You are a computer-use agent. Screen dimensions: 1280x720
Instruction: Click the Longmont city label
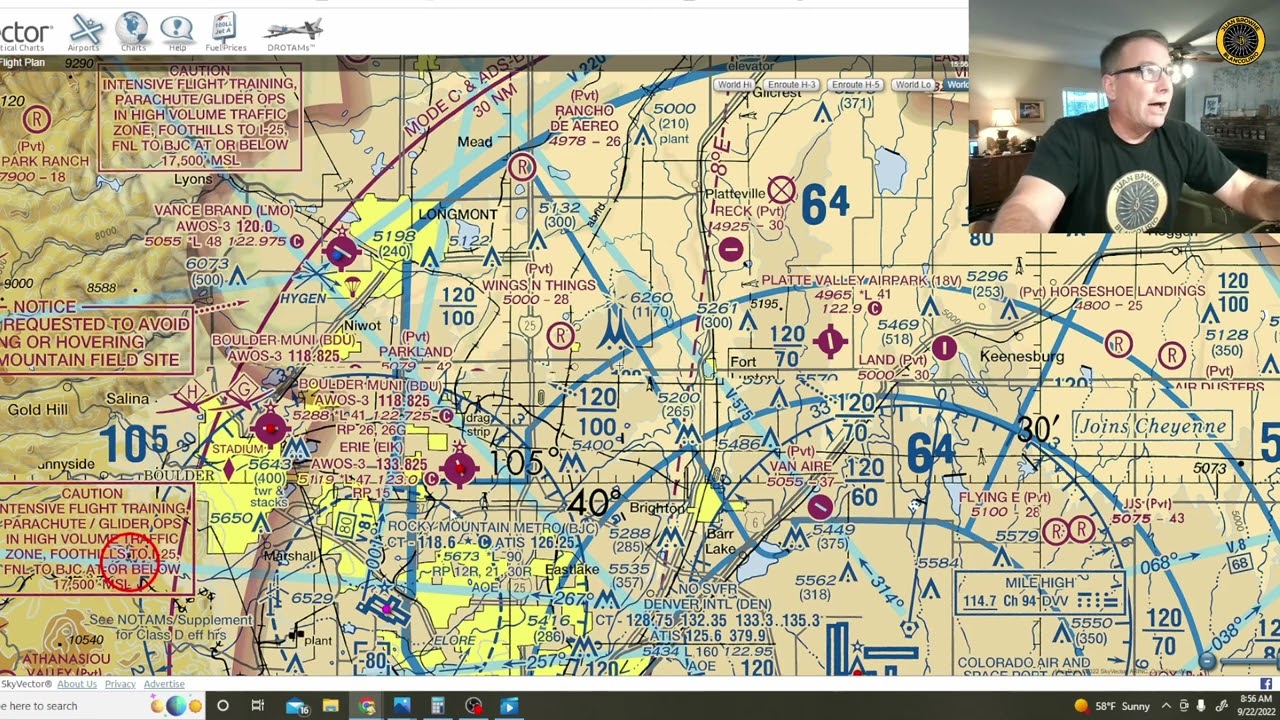pyautogui.click(x=458, y=214)
